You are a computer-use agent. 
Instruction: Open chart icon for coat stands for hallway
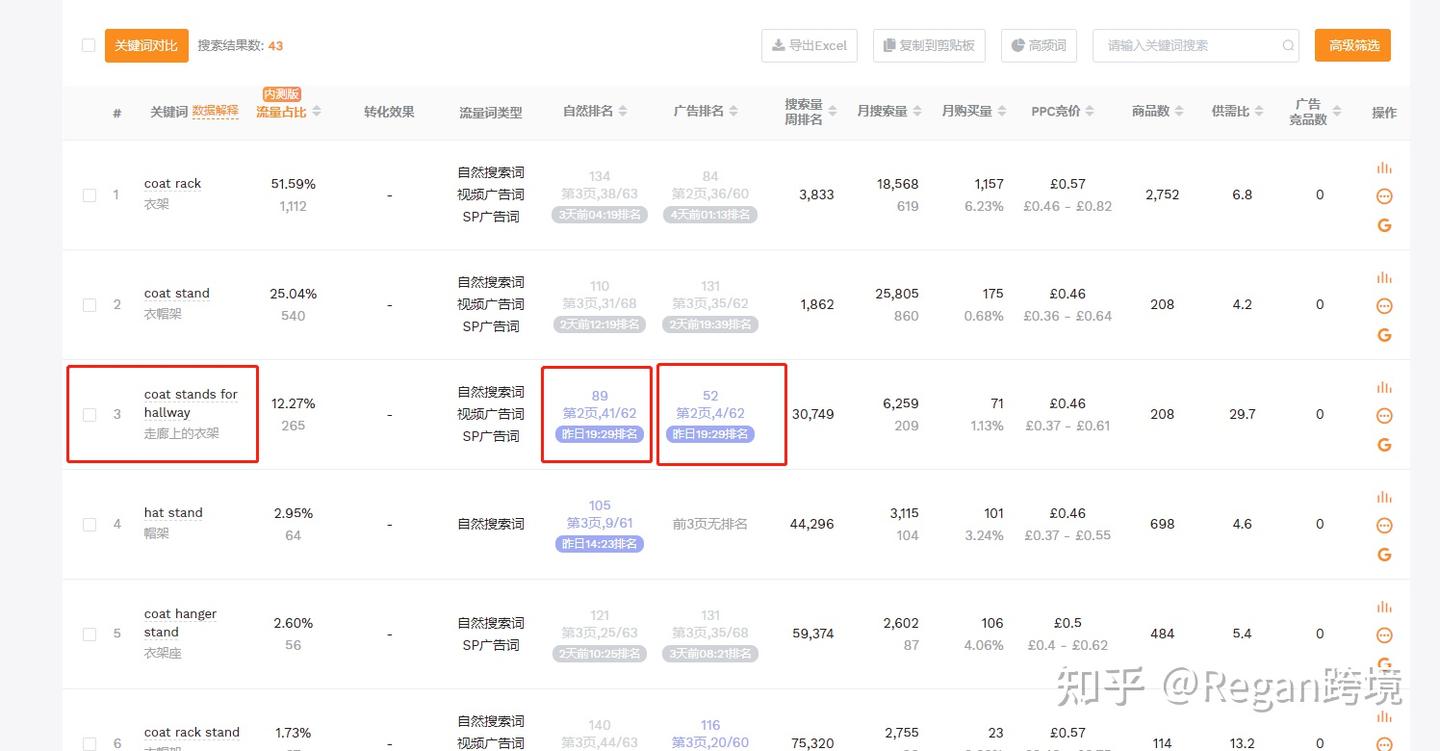[x=1384, y=388]
